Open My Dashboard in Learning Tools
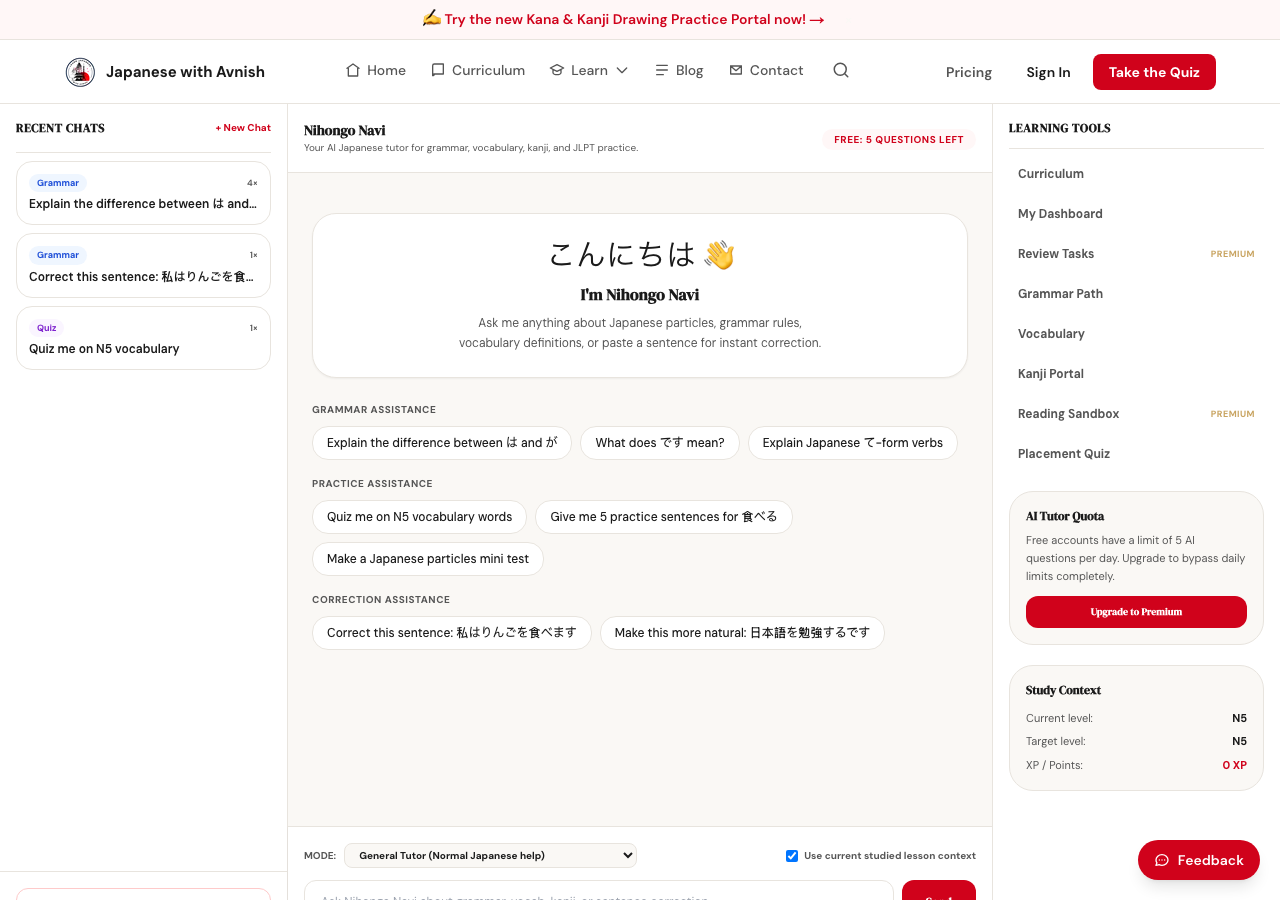 click(1136, 214)
